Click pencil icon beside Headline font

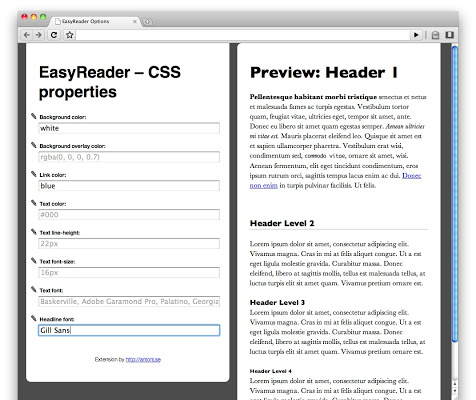pos(34,318)
